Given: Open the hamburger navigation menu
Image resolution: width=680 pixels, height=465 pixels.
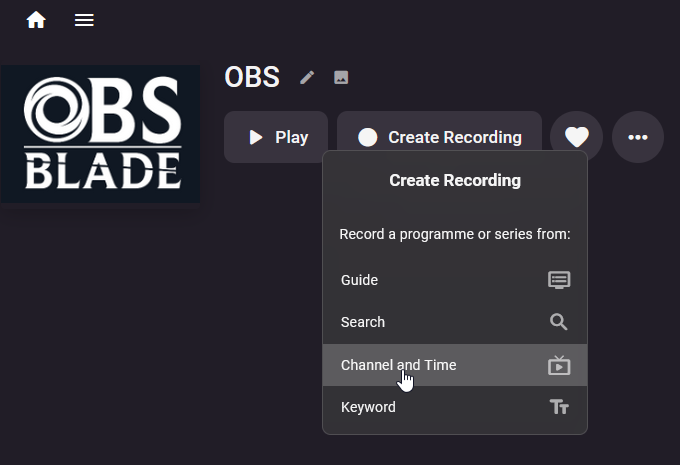Looking at the screenshot, I should click(x=84, y=20).
